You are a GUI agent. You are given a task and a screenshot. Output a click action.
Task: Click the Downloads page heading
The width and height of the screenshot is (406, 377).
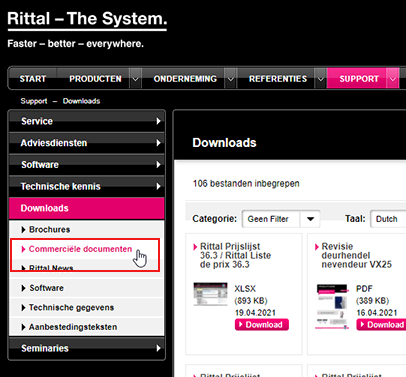pyautogui.click(x=224, y=143)
